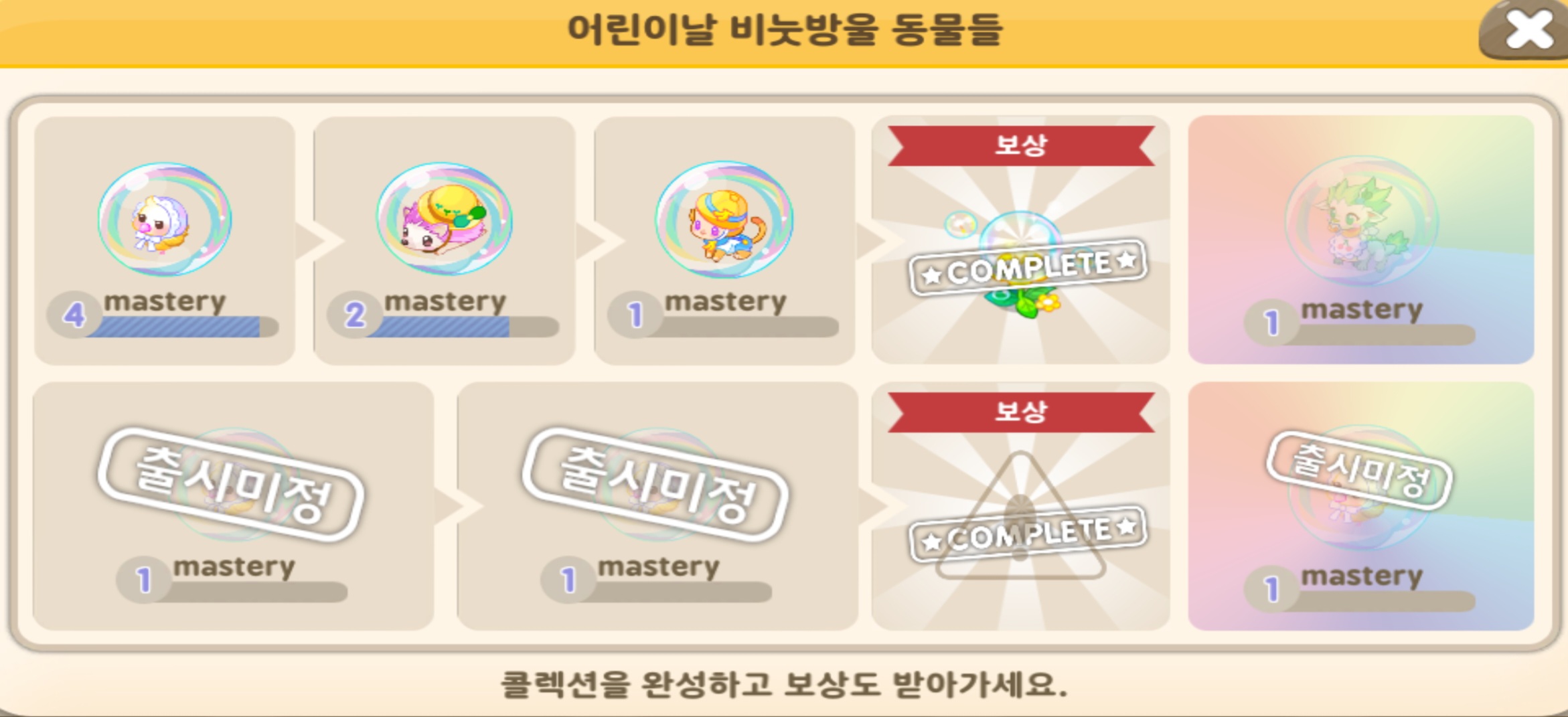This screenshot has height=717, width=1568.
Task: Select the second unreleased 출시미정 animal card
Action: point(657,506)
